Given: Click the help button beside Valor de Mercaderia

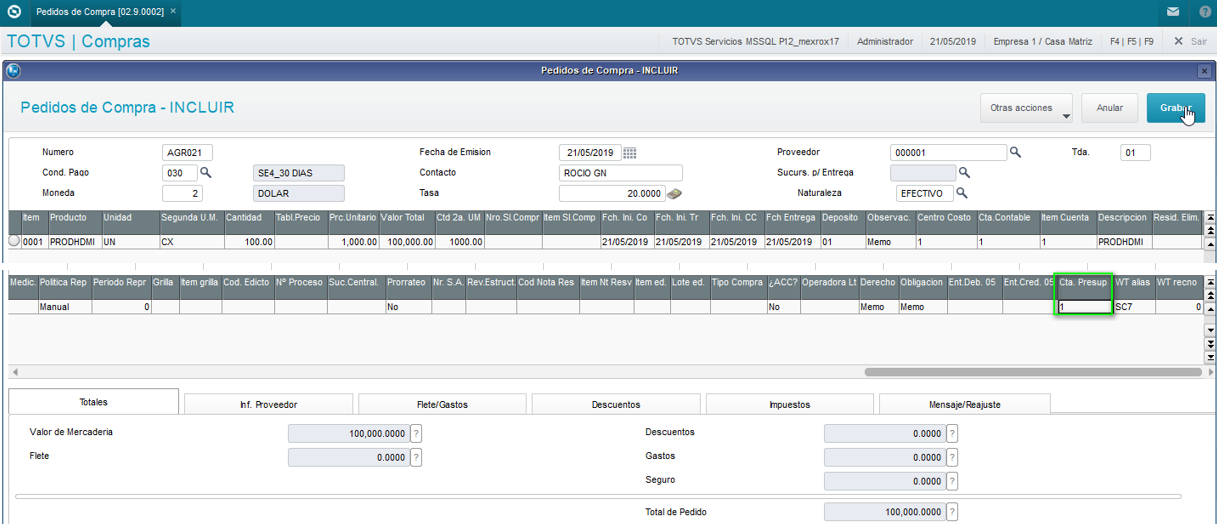Looking at the screenshot, I should 416,433.
